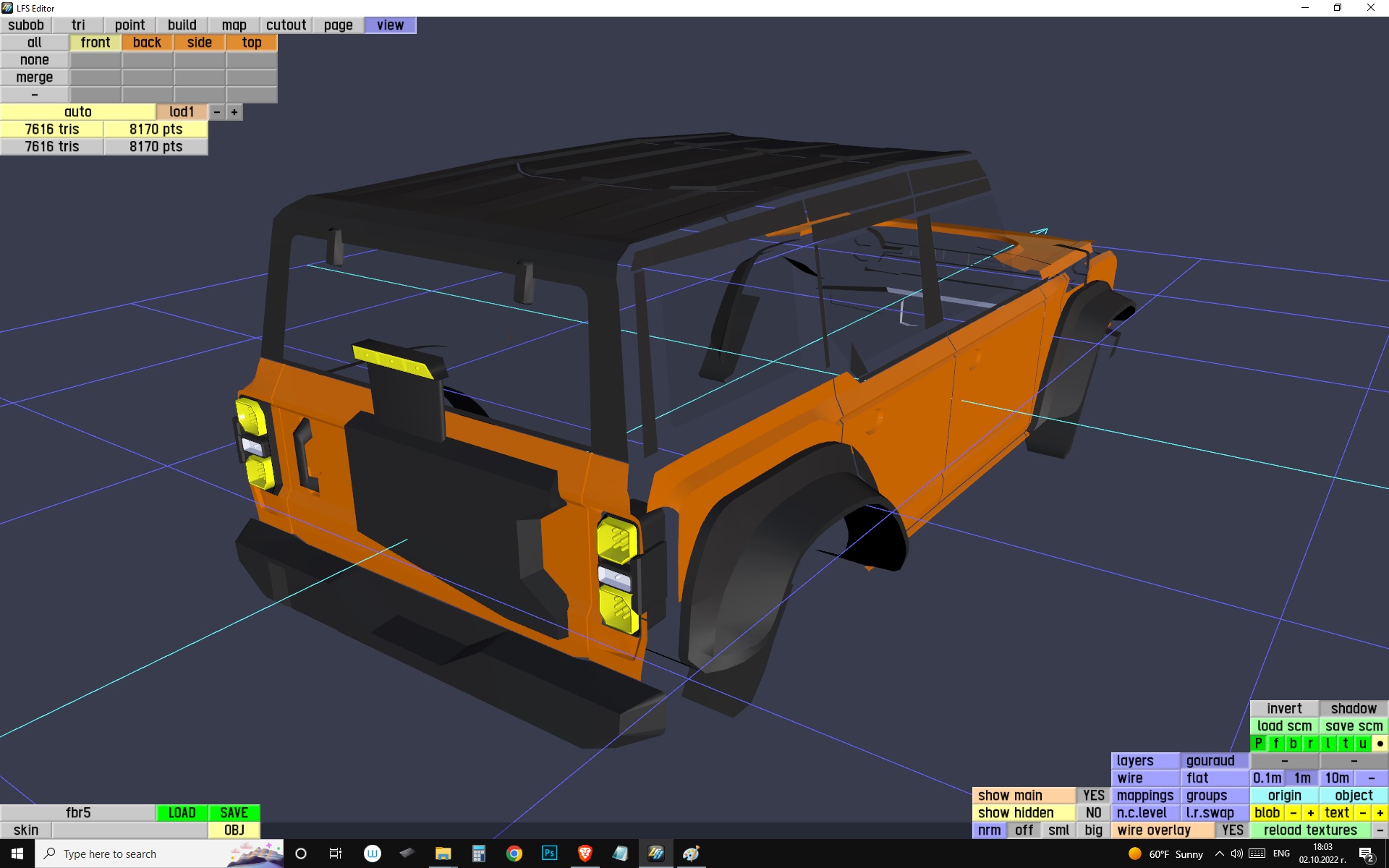Image resolution: width=1389 pixels, height=868 pixels.
Task: Click the lod1 minus stepper
Action: point(216,112)
